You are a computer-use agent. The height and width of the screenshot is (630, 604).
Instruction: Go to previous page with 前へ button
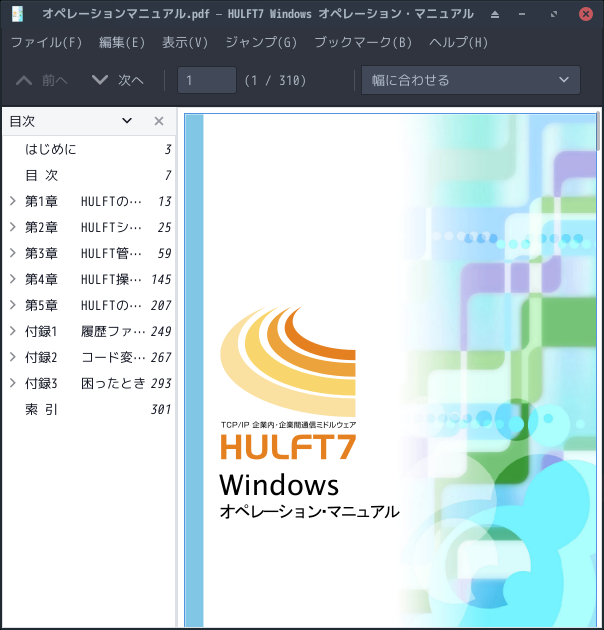point(42,80)
